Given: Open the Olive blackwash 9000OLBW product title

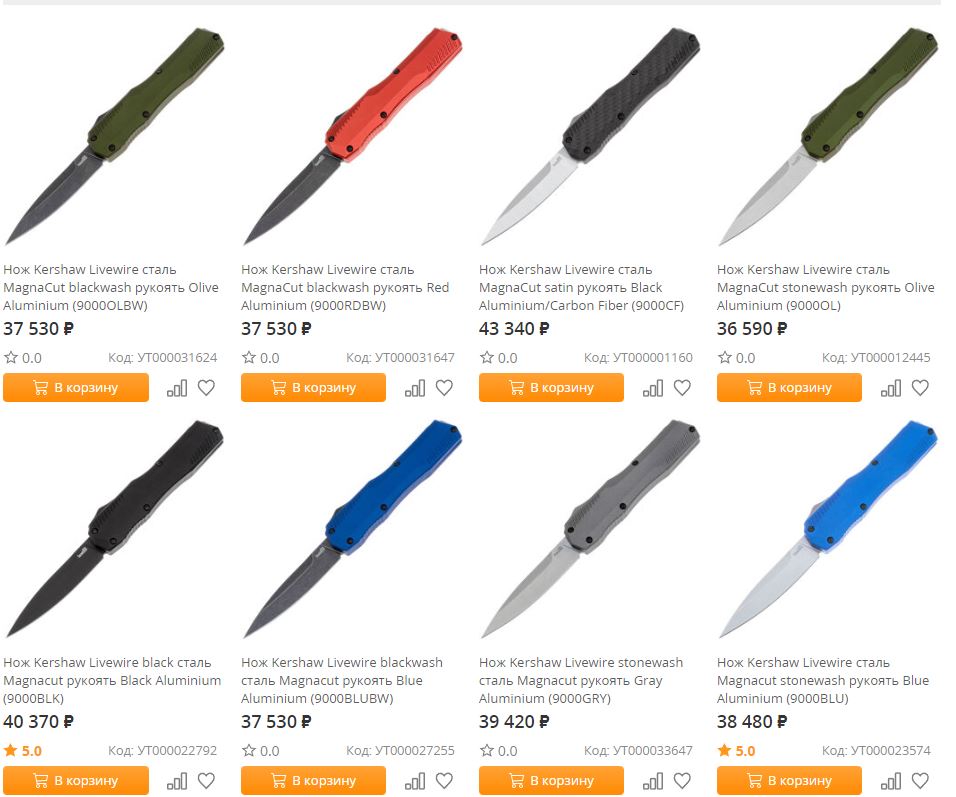Looking at the screenshot, I should coord(111,287).
